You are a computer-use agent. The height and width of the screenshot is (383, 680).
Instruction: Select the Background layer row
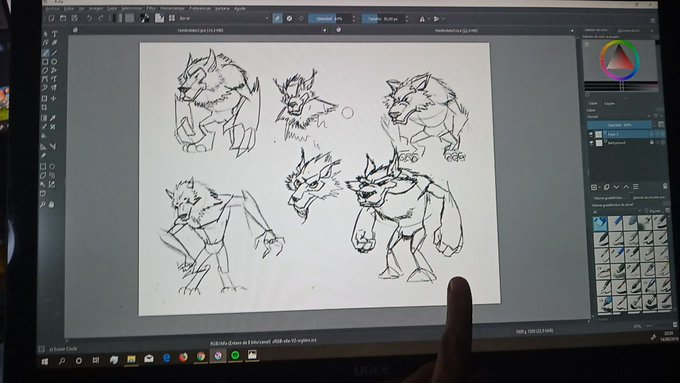tap(626, 143)
